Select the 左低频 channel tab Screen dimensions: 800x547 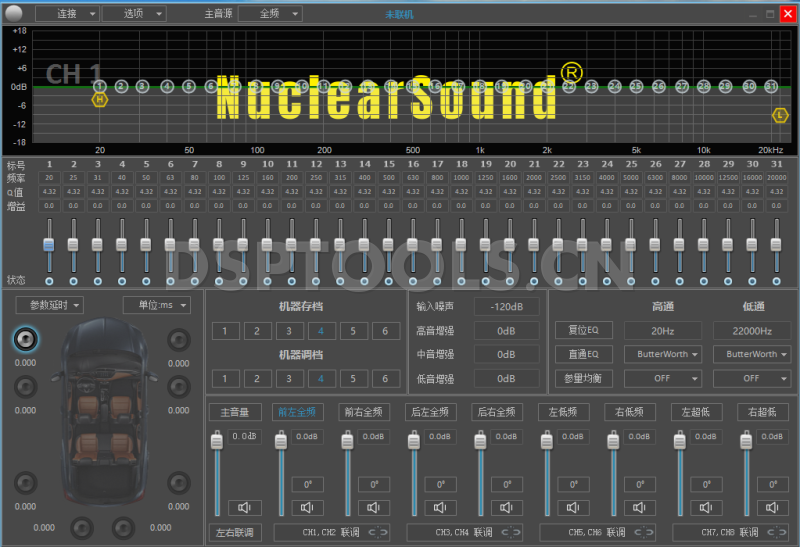[563, 412]
